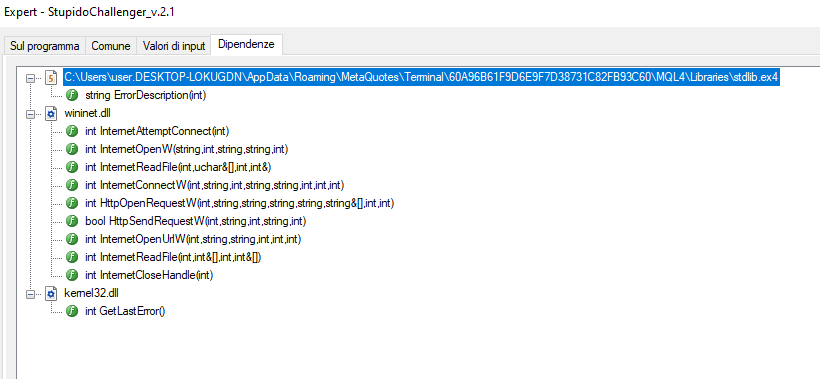Collapse the kernel32.dll node
The height and width of the screenshot is (379, 820).
31,294
